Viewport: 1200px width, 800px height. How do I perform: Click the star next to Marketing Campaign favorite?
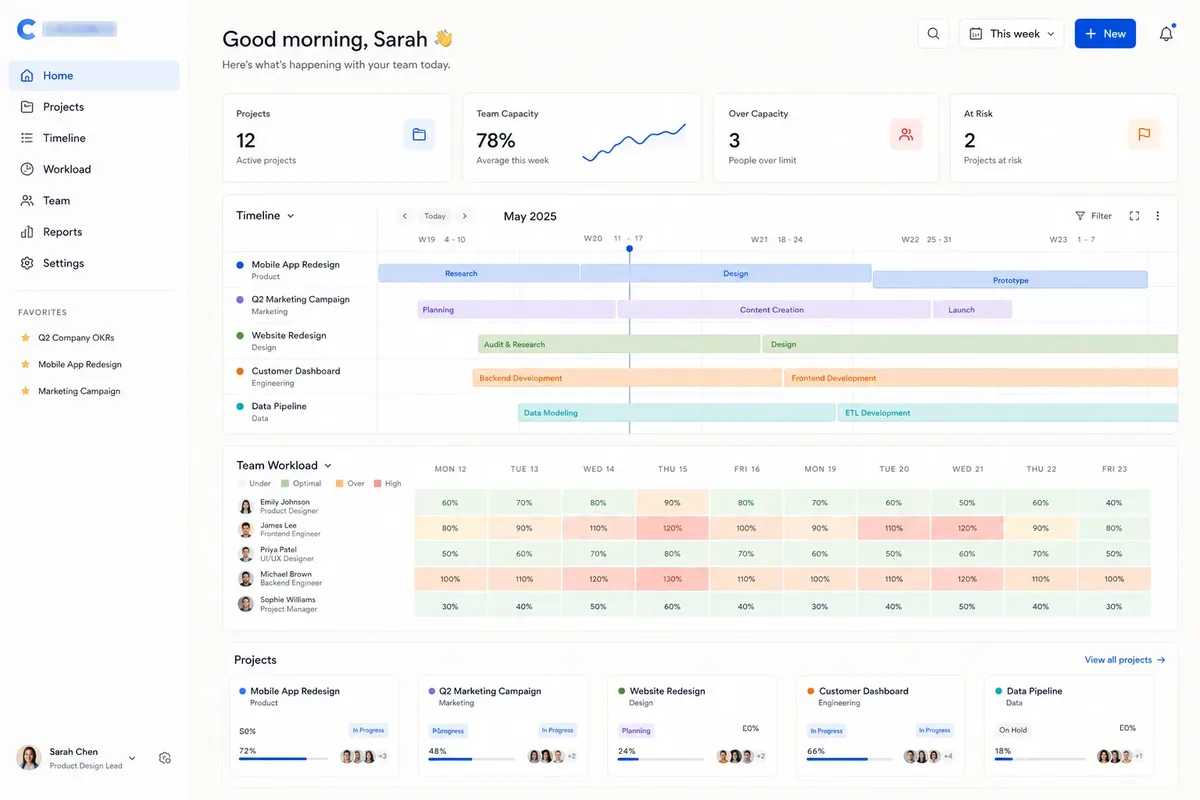(26, 391)
